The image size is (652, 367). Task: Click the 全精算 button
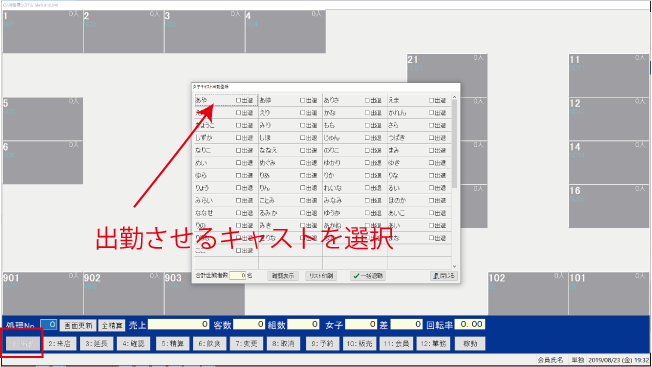pyautogui.click(x=112, y=325)
